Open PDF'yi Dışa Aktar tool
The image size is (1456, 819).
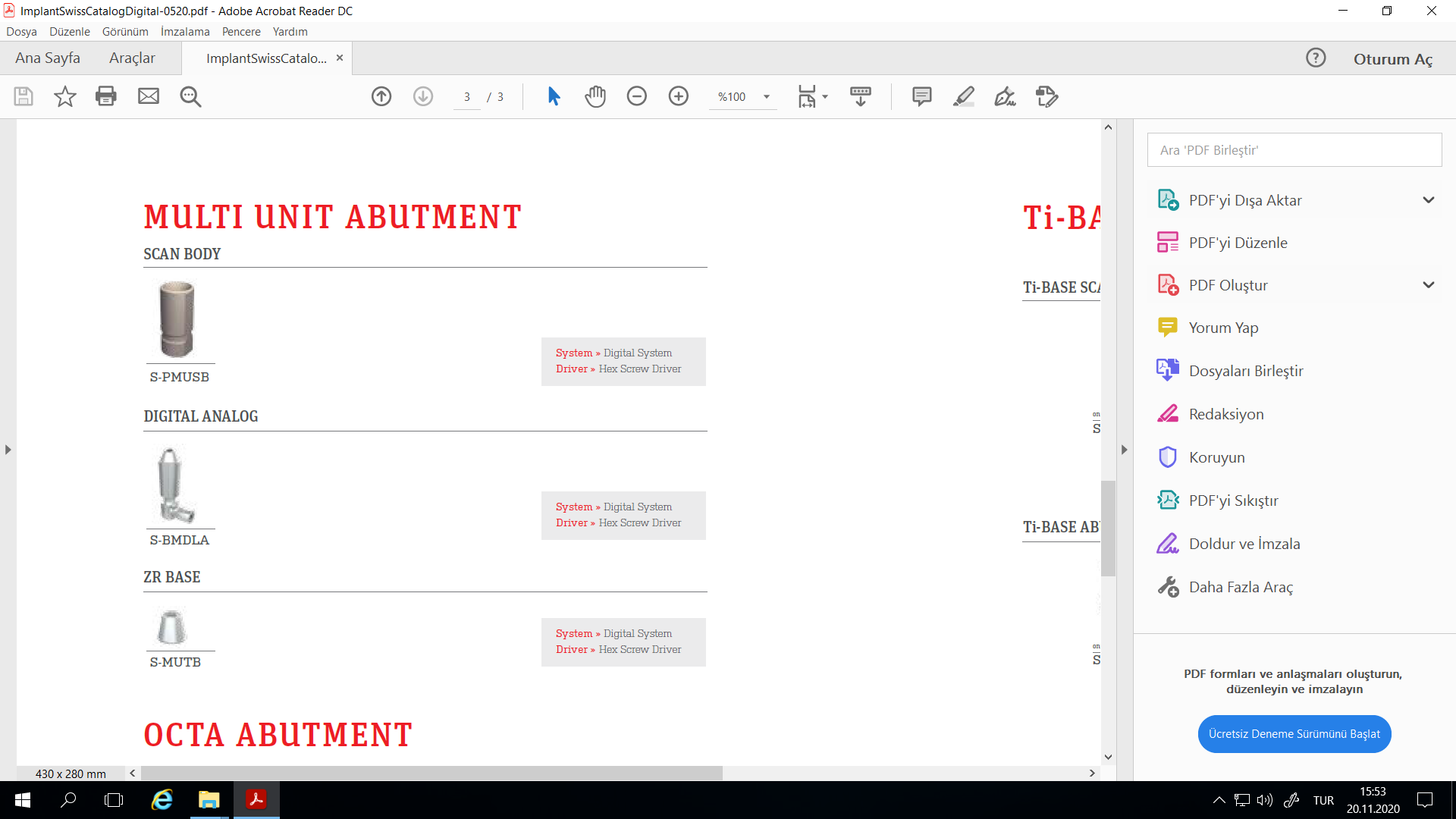[1244, 200]
